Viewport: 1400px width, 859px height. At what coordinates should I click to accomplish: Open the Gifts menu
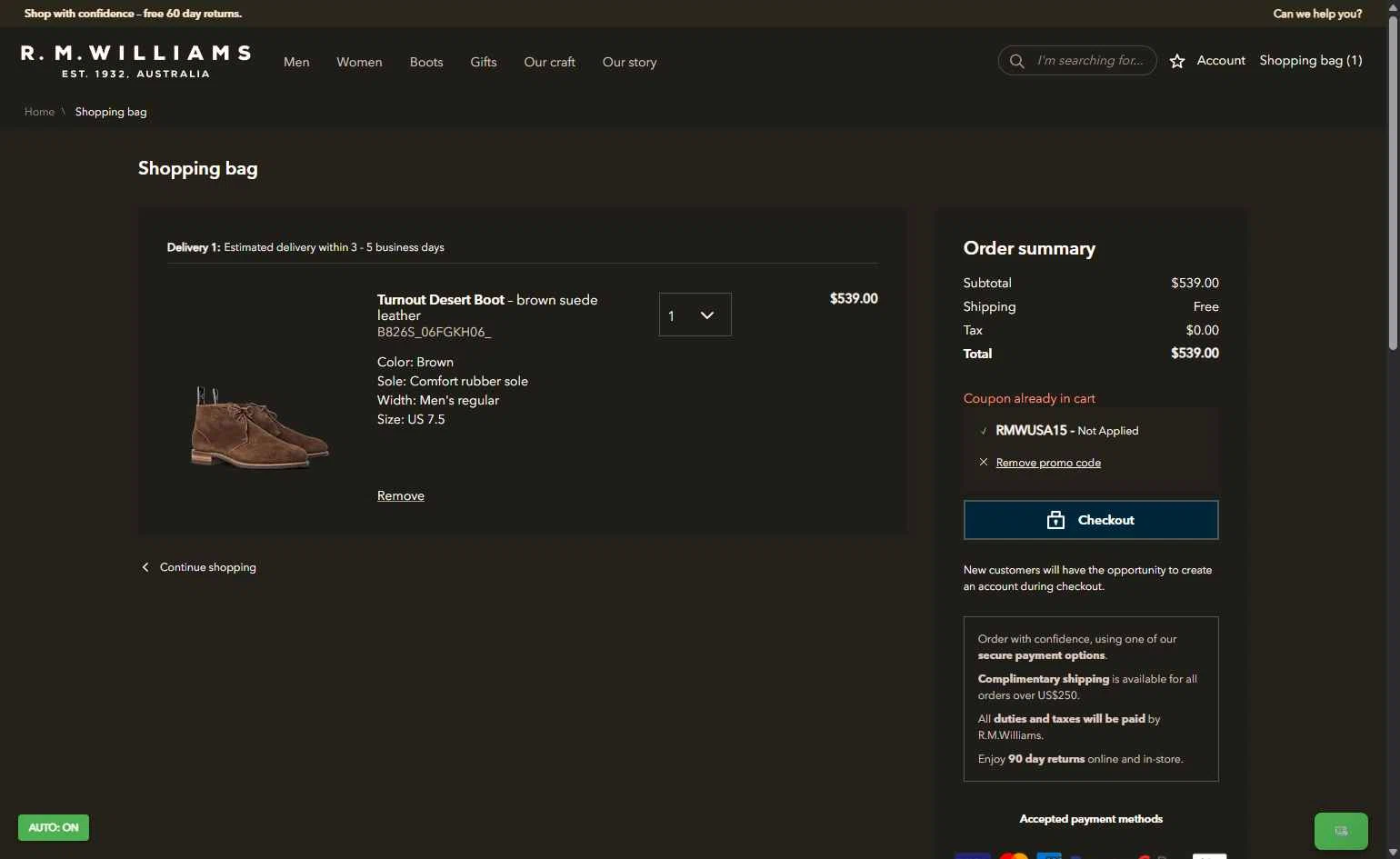pos(484,62)
